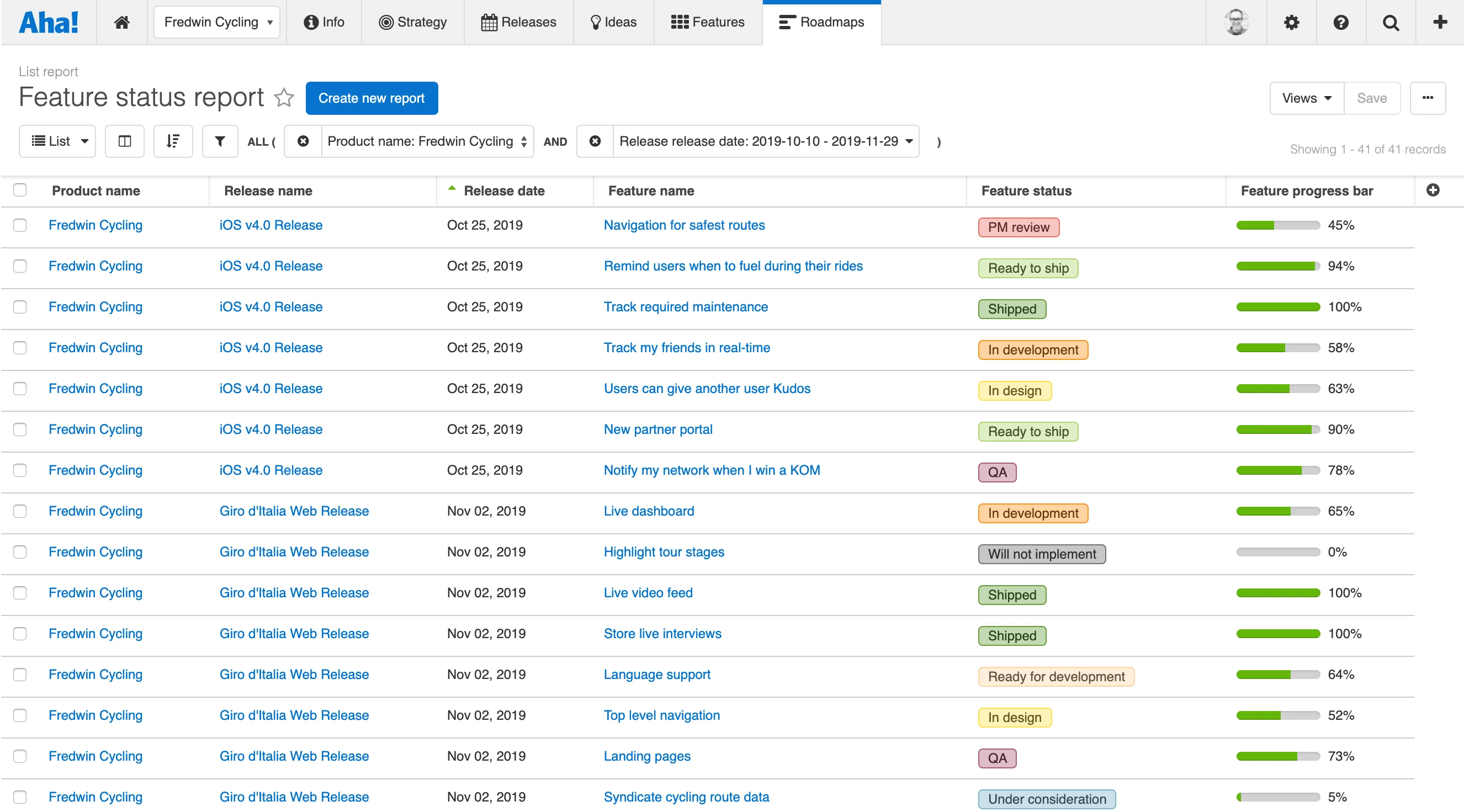This screenshot has width=1464, height=812.
Task: Star the Feature status report as favorite
Action: coord(284,98)
